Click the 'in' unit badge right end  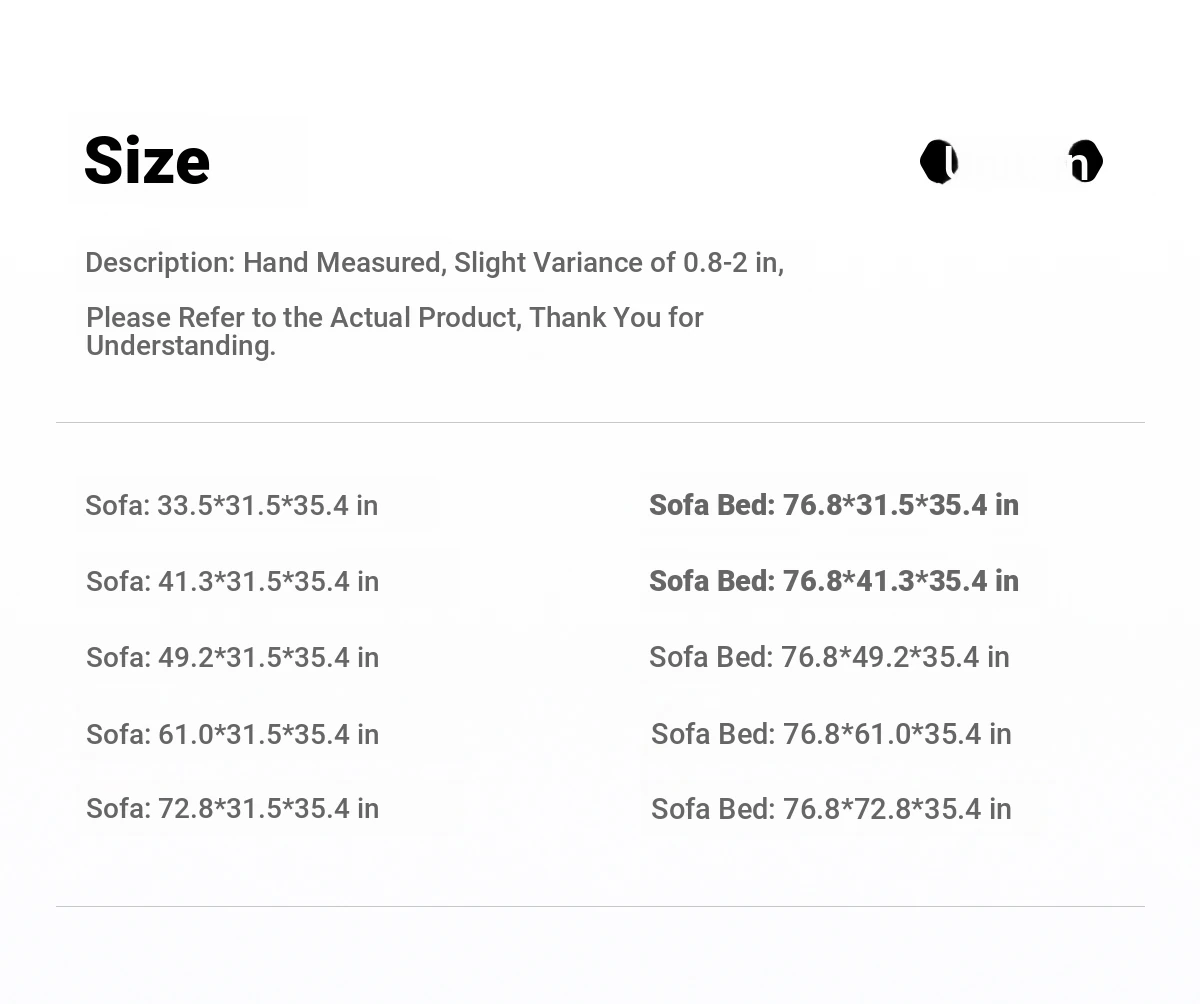(x=1085, y=161)
